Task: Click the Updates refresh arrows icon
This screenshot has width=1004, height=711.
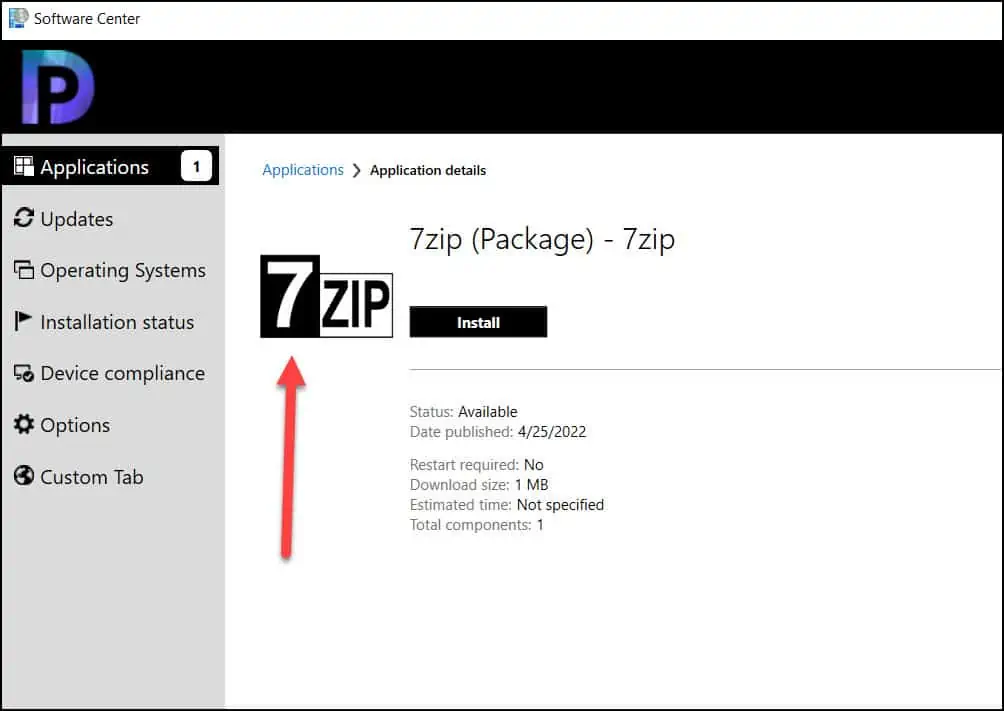Action: 24,218
